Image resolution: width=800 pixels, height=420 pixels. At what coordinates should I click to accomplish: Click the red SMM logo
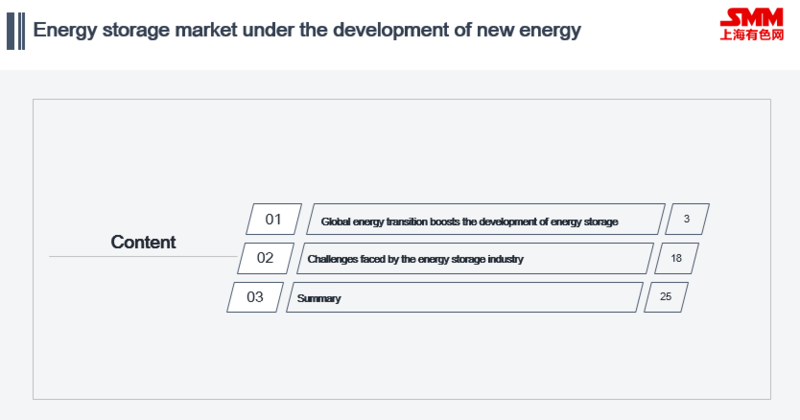[x=752, y=17]
